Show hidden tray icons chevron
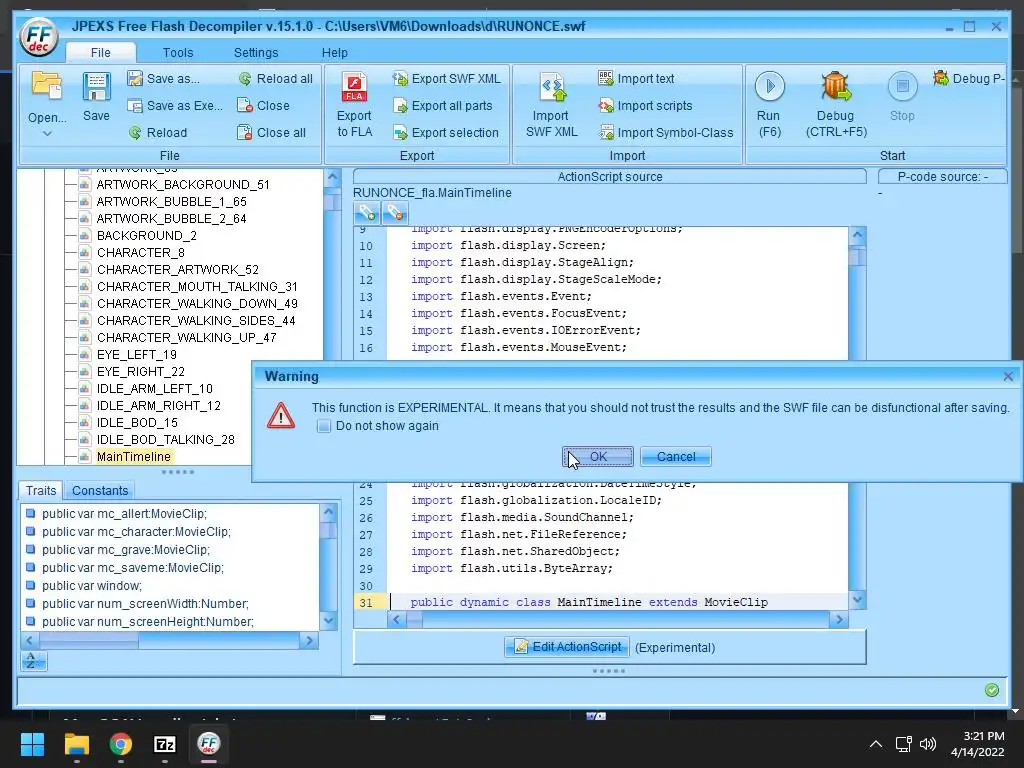 (876, 744)
